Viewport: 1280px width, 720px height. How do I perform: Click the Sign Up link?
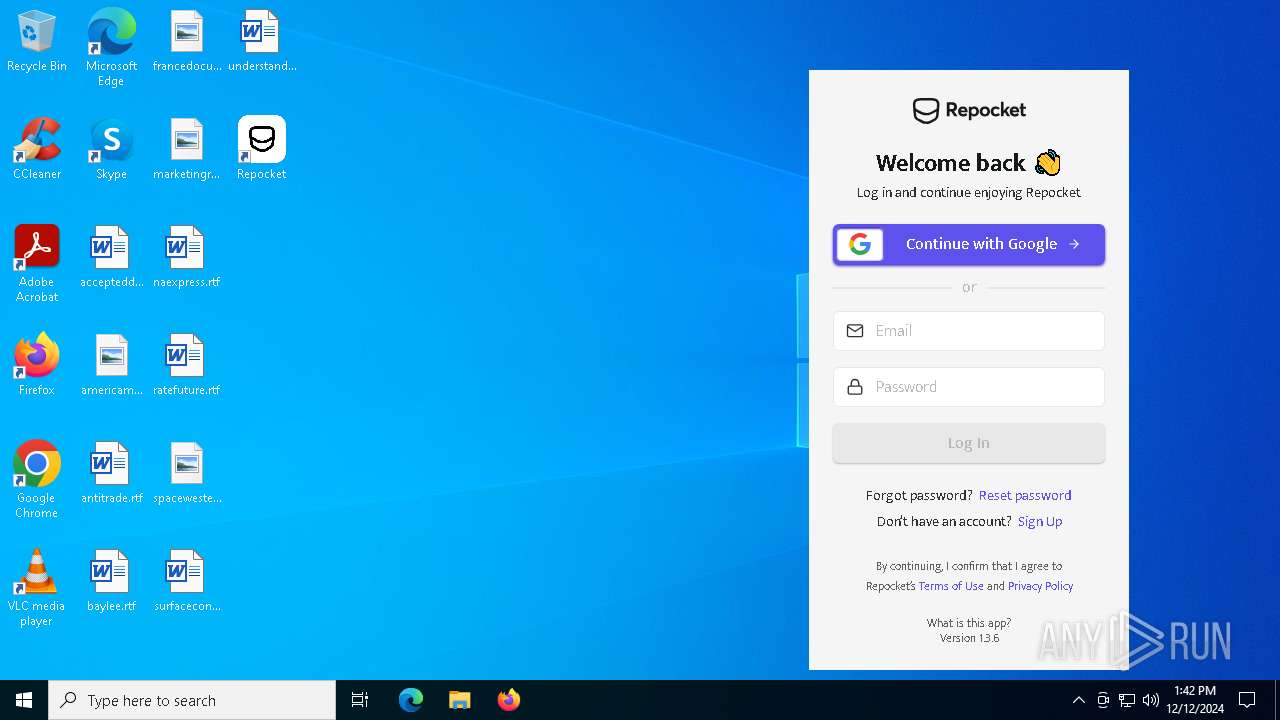pyautogui.click(x=1040, y=521)
